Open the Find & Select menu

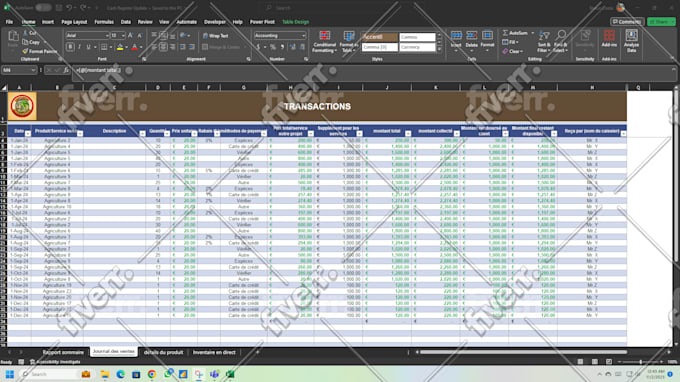pos(560,42)
